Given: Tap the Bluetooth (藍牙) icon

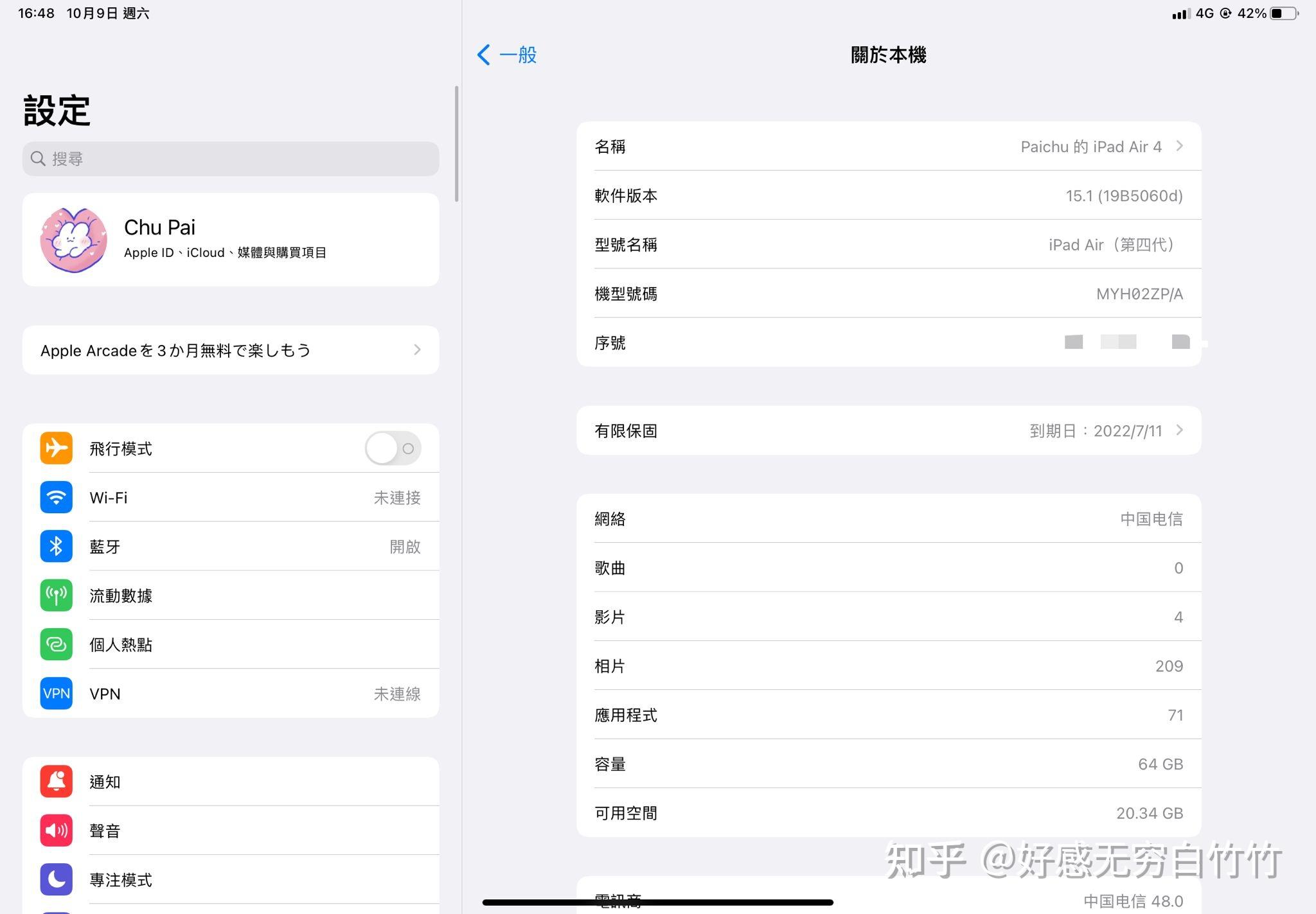Looking at the screenshot, I should (56, 546).
